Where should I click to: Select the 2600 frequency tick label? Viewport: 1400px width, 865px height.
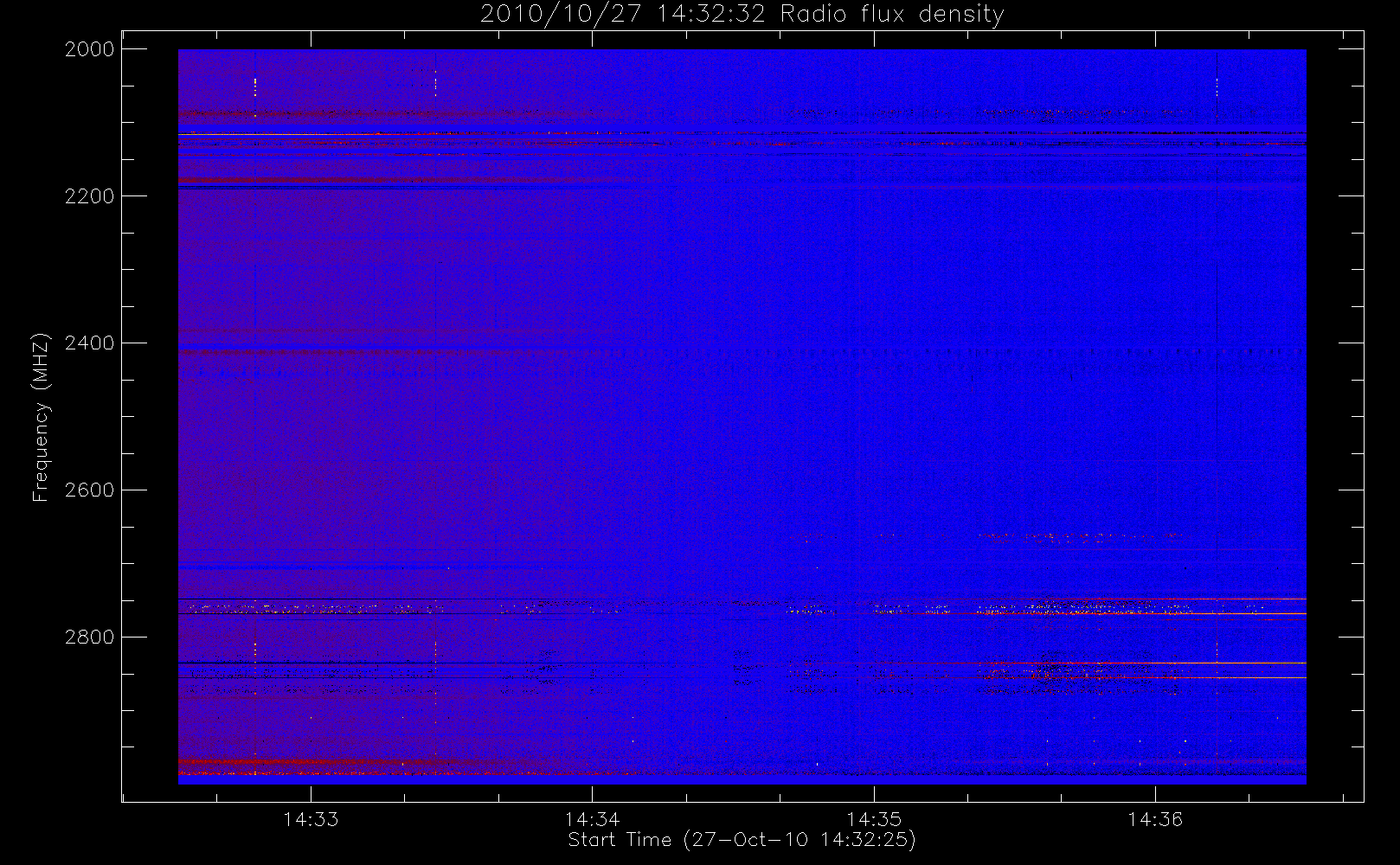click(90, 490)
